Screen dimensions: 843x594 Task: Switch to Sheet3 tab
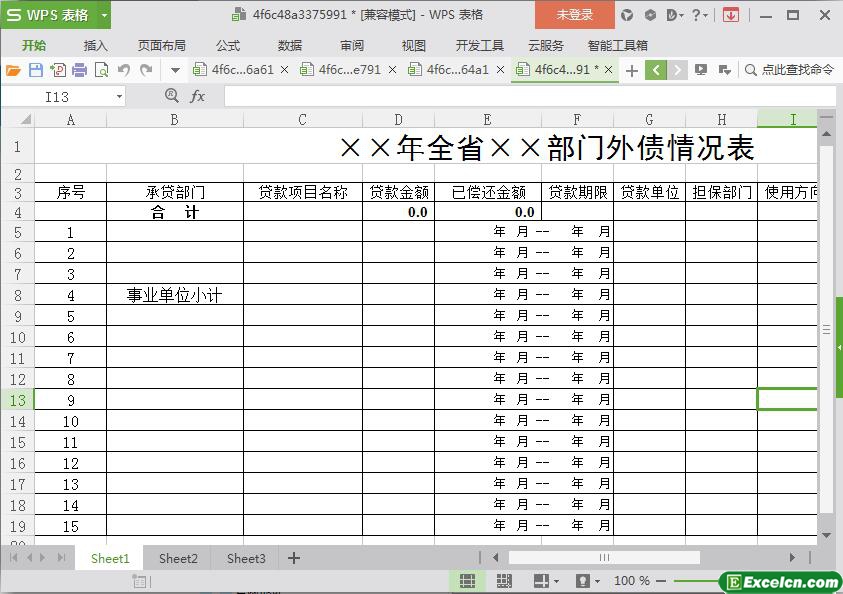[x=246, y=559]
